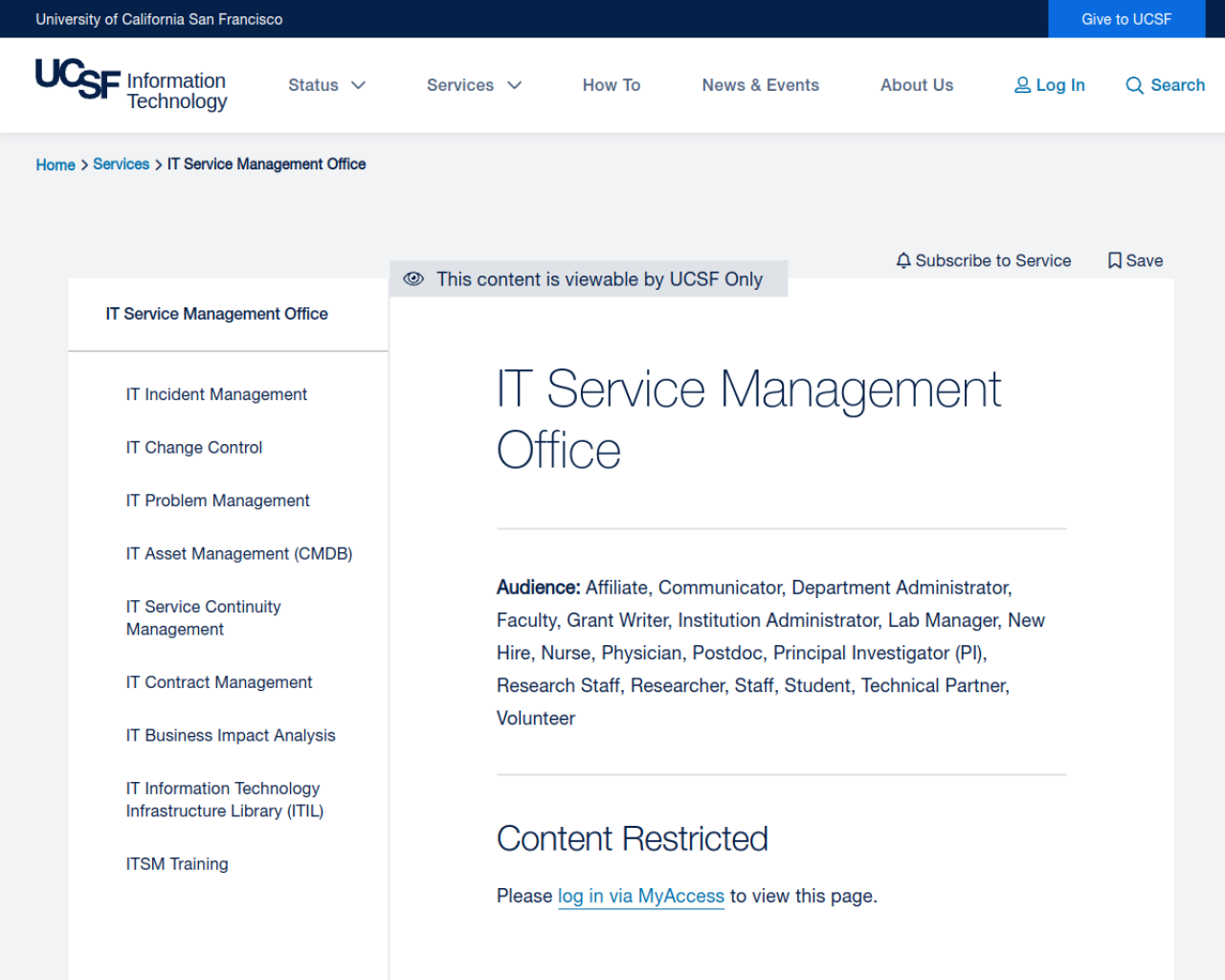Click log in via MyAccess link
Image resolution: width=1225 pixels, height=980 pixels.
pos(641,896)
